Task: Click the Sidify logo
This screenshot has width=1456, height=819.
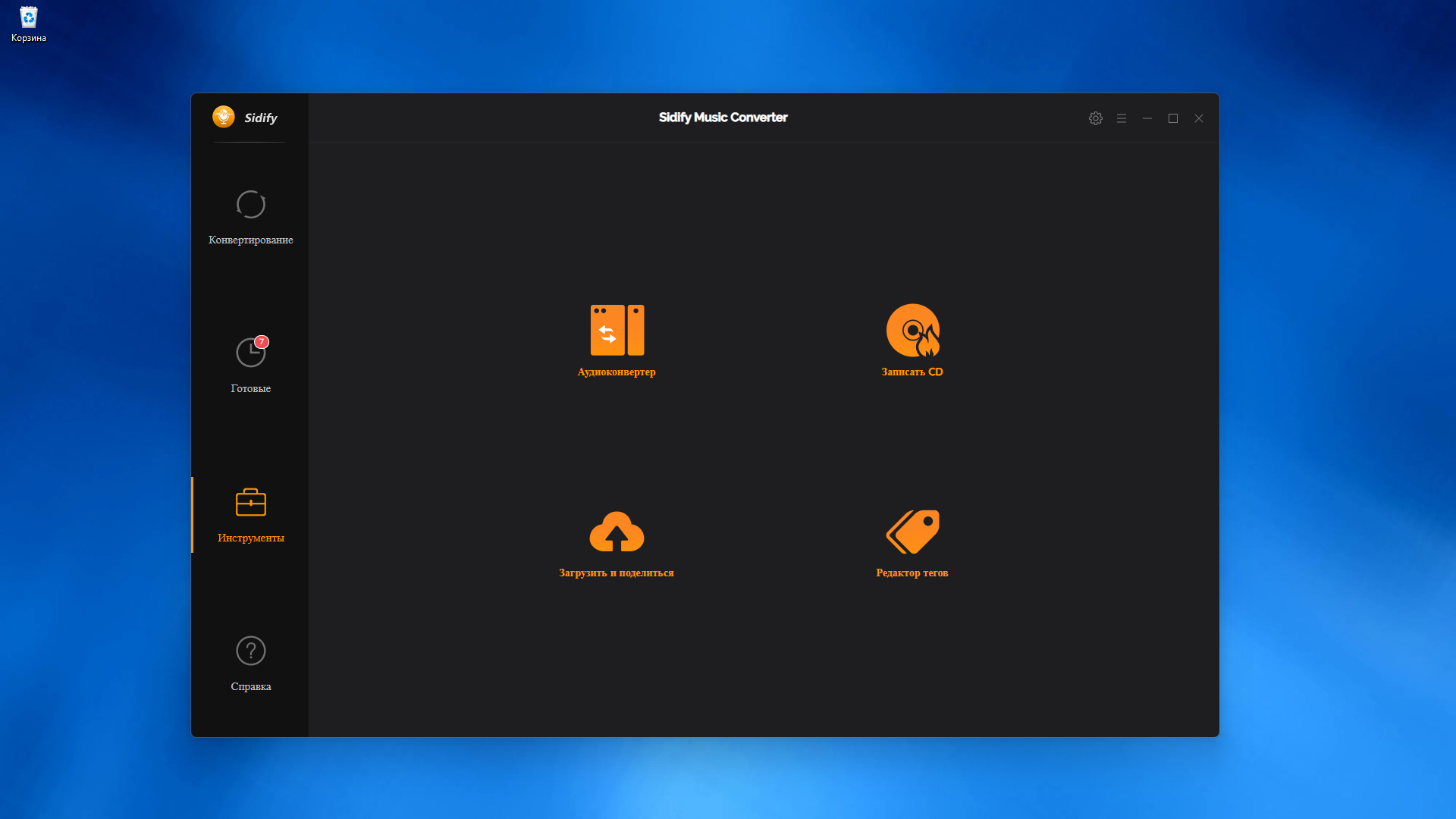Action: (245, 118)
